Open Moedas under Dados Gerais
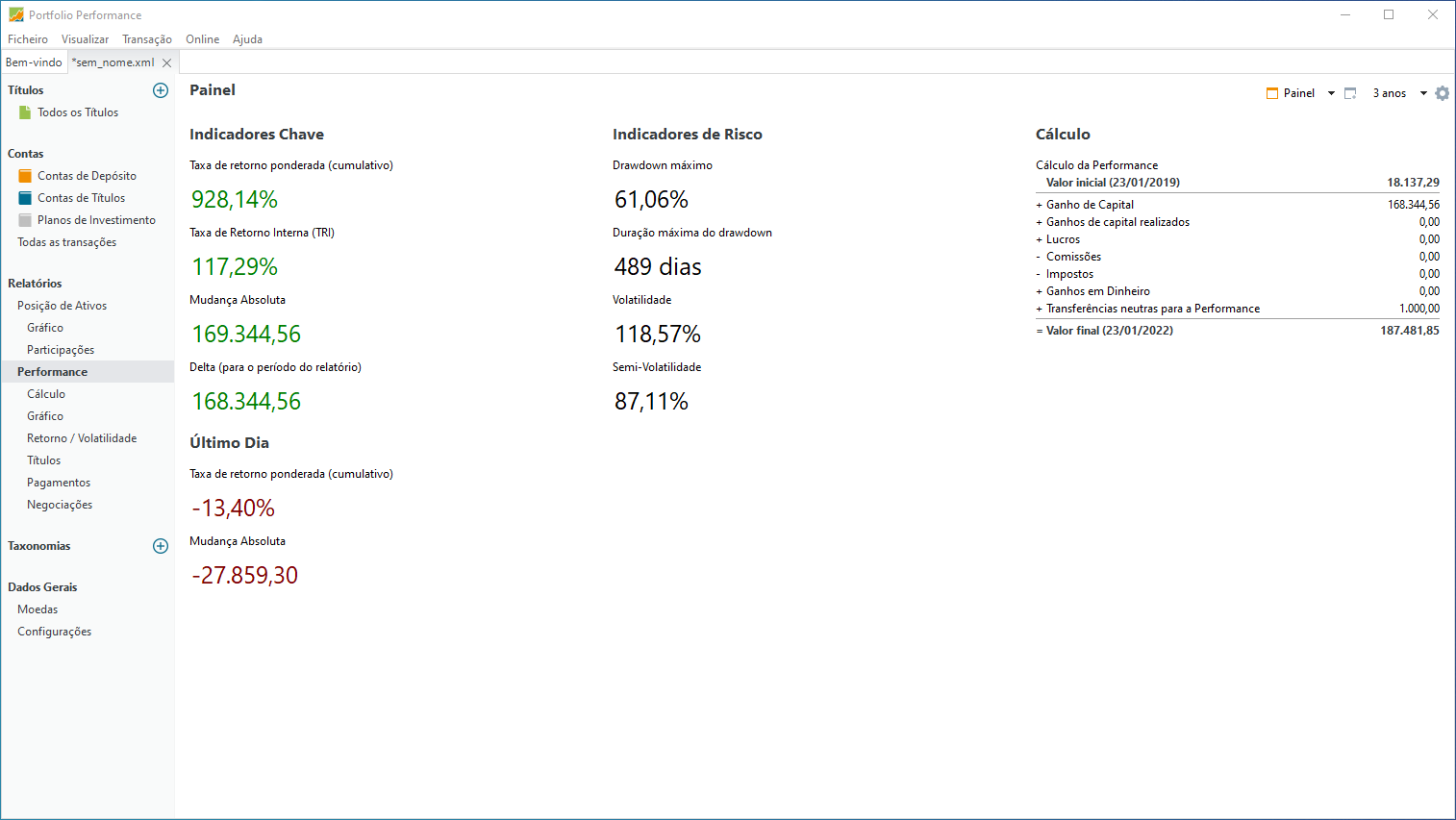Viewport: 1456px width, 820px height. [x=38, y=609]
